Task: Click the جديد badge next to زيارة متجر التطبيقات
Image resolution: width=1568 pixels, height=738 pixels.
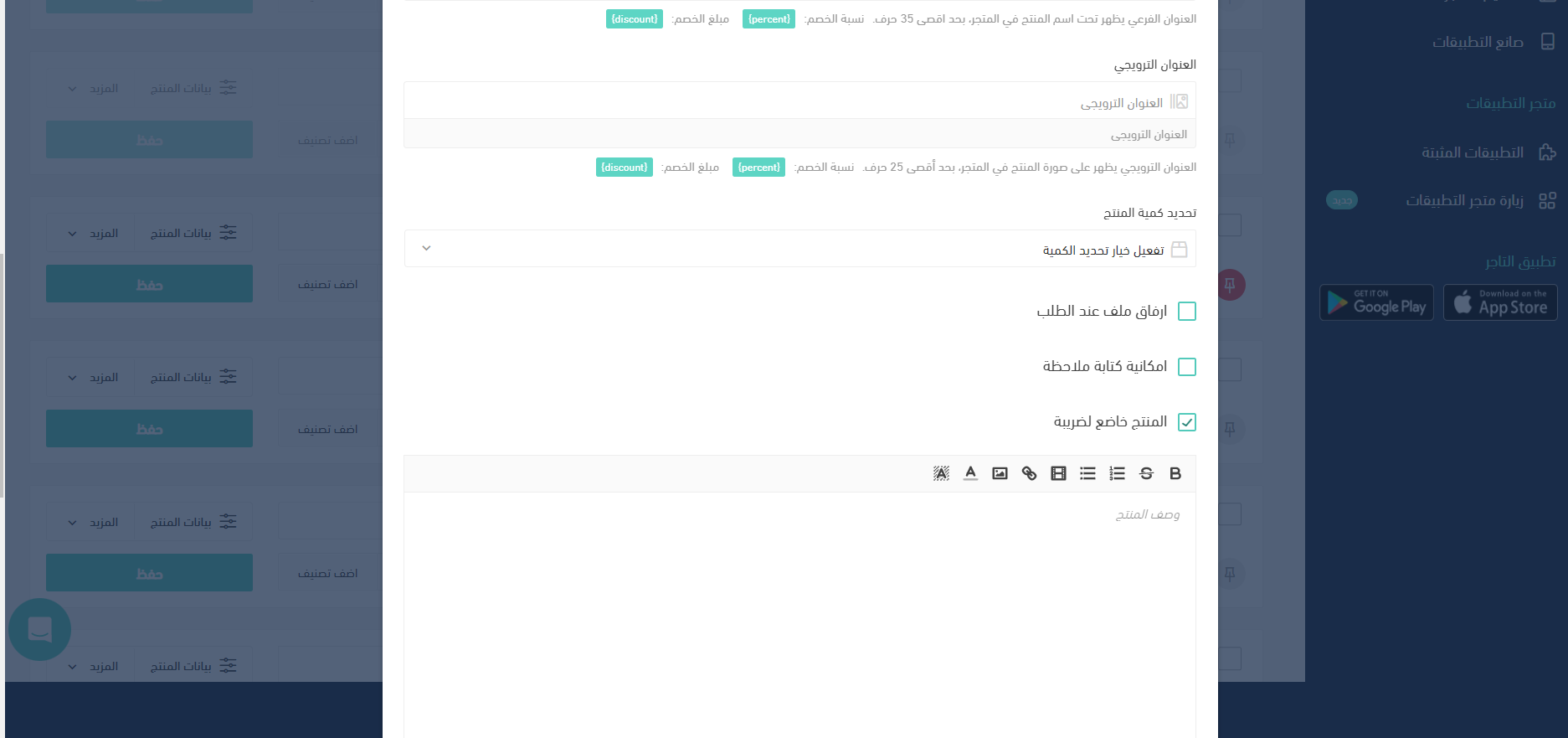Action: 1342,200
